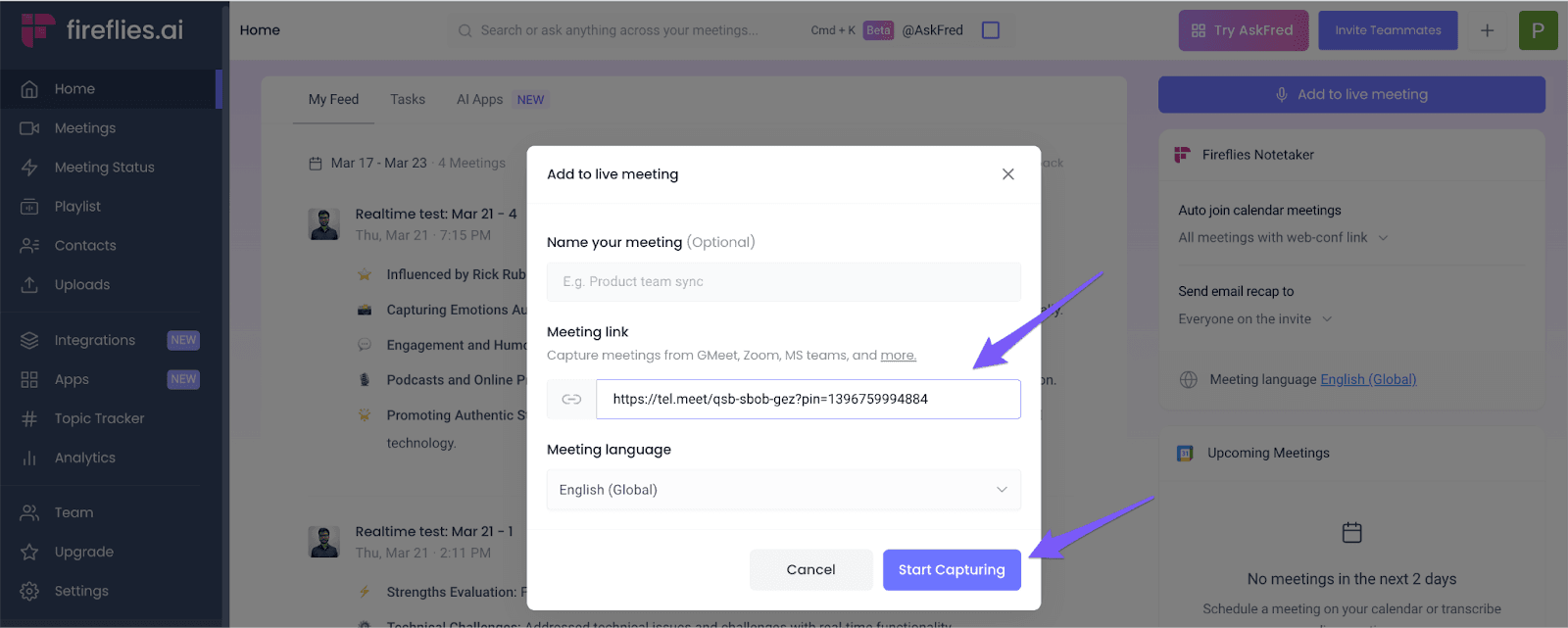The height and width of the screenshot is (628, 1568).
Task: Click the Start Capturing button
Action: click(x=952, y=570)
